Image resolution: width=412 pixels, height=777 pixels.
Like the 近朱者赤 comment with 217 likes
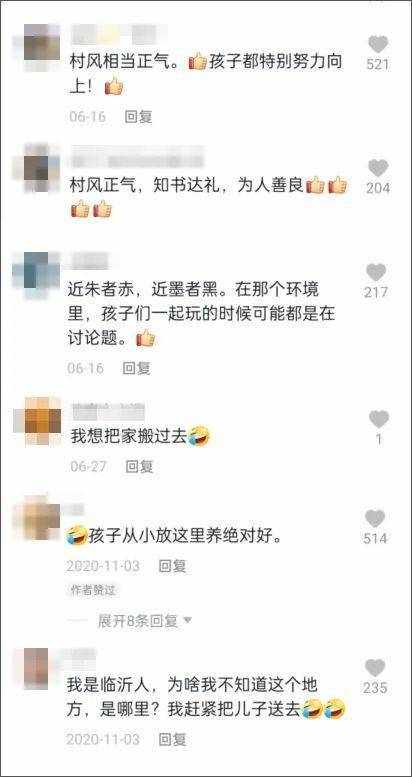376,272
